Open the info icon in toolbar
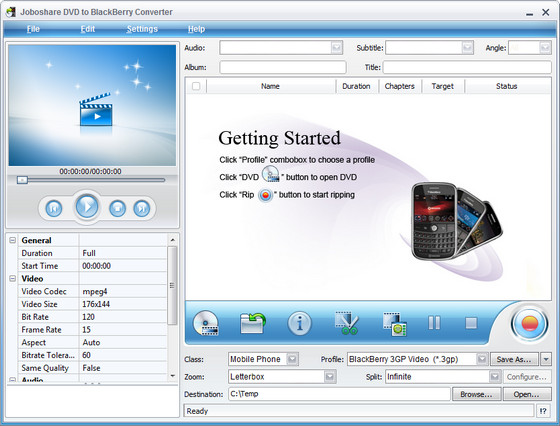Viewport: 560px width, 426px height. (299, 323)
